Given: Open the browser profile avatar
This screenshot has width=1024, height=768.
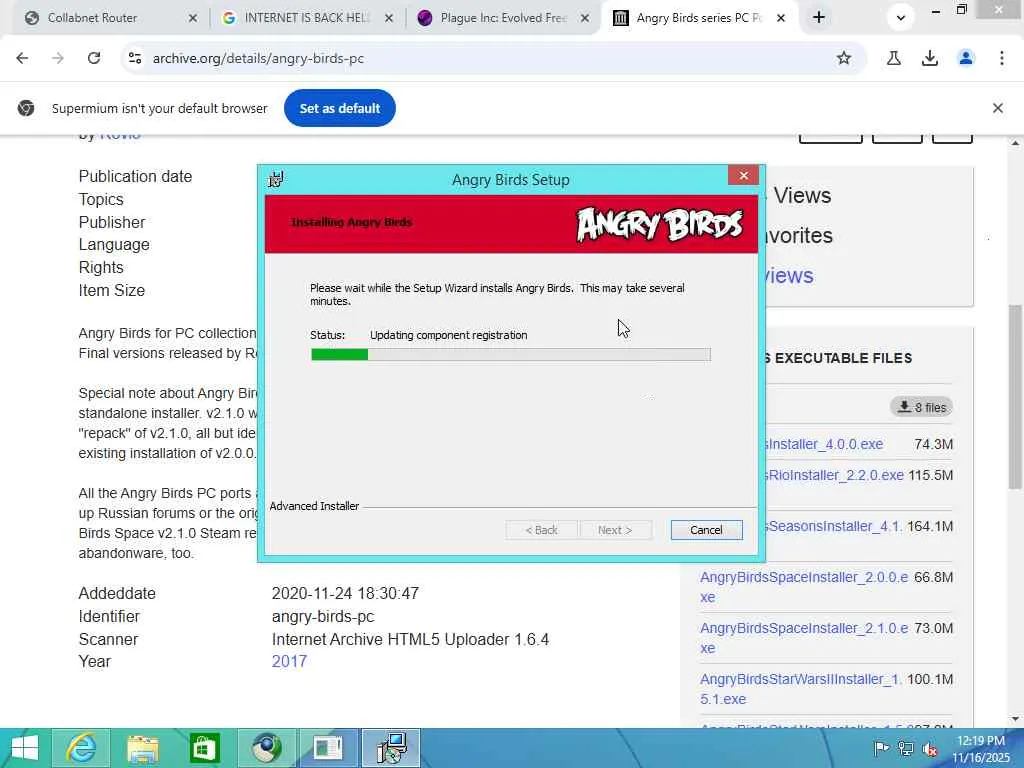Looking at the screenshot, I should tap(966, 58).
